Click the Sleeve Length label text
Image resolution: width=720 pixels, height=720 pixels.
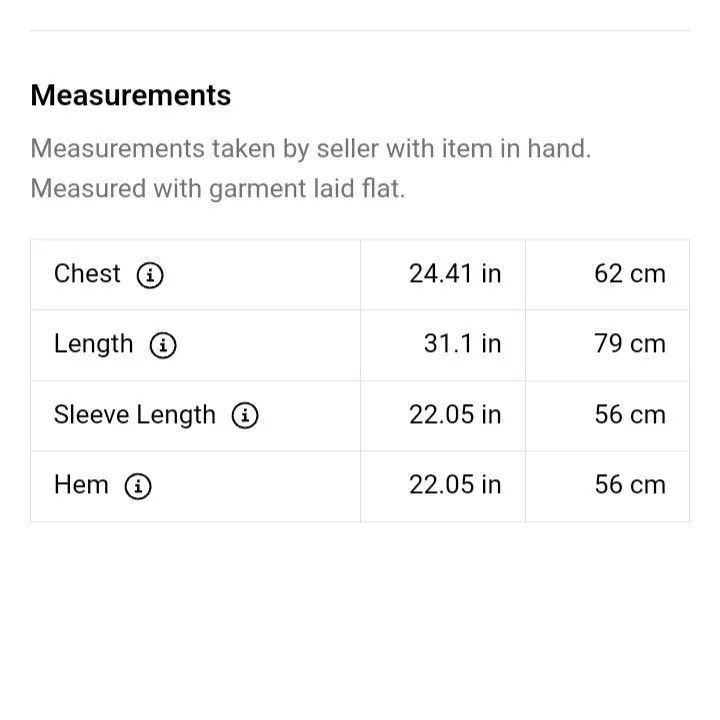135,415
